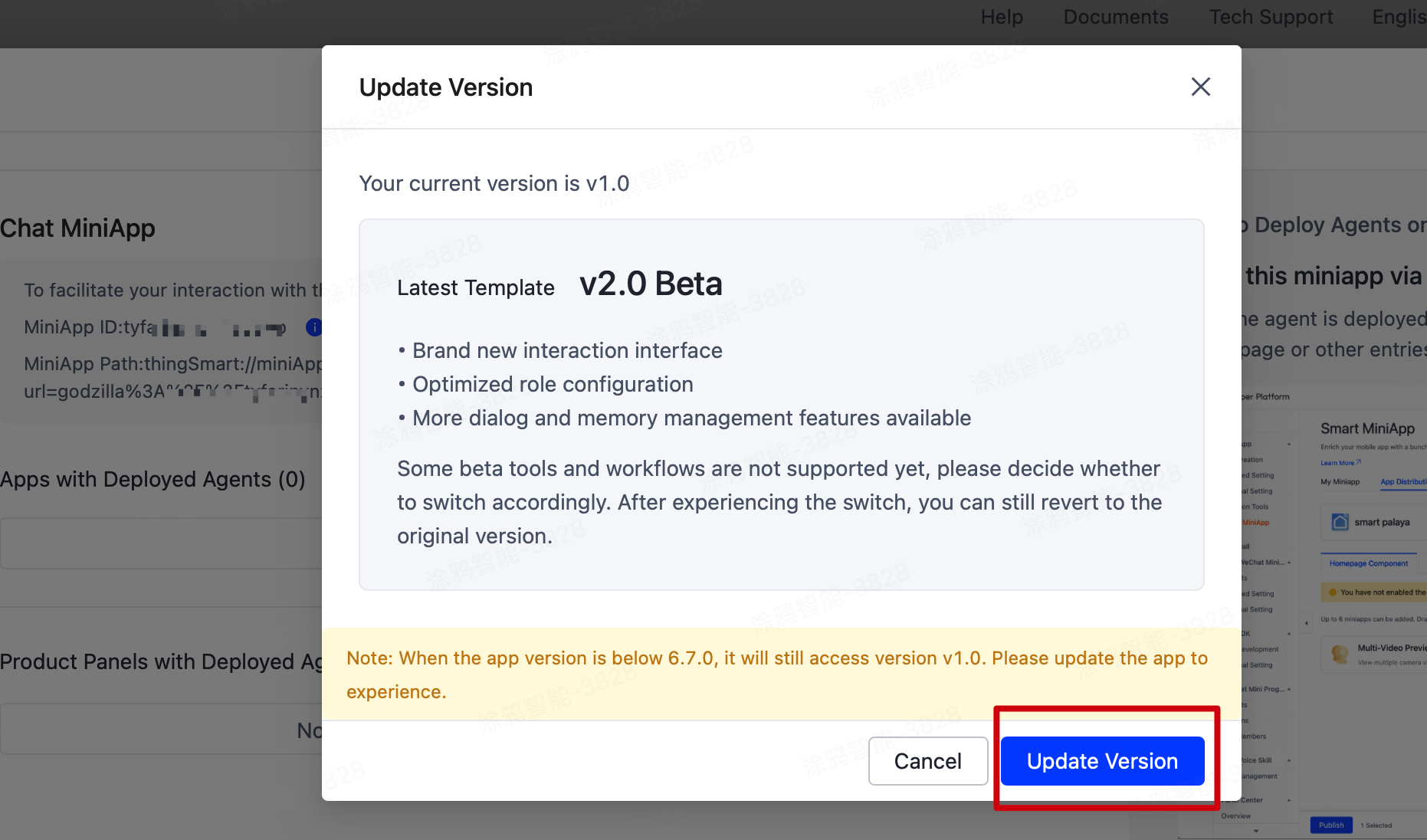Screen dimensions: 1427x840
Task: Click the Cancel button
Action: [x=927, y=761]
